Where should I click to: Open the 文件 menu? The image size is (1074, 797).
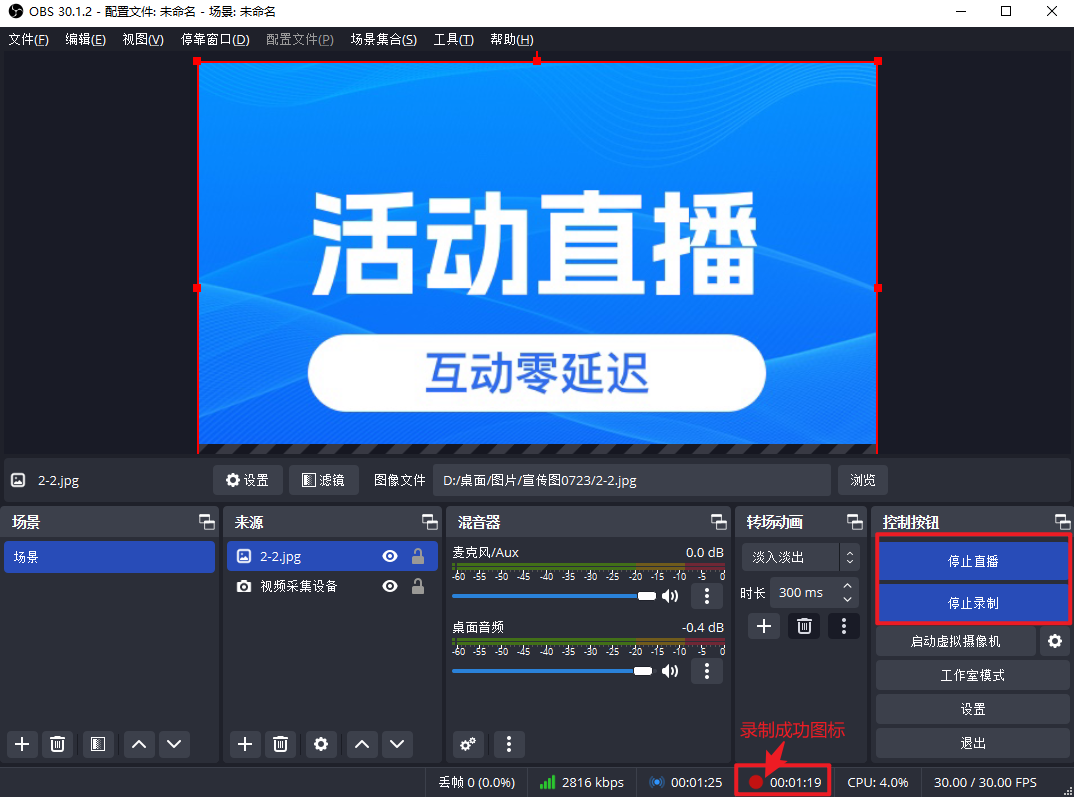[x=28, y=39]
